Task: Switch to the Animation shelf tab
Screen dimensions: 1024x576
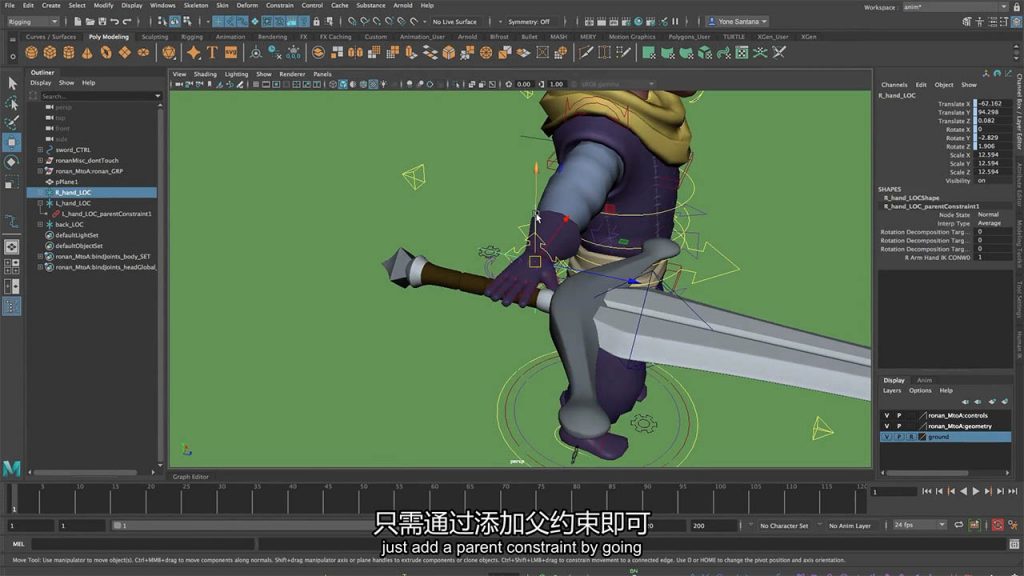Action: [x=231, y=37]
